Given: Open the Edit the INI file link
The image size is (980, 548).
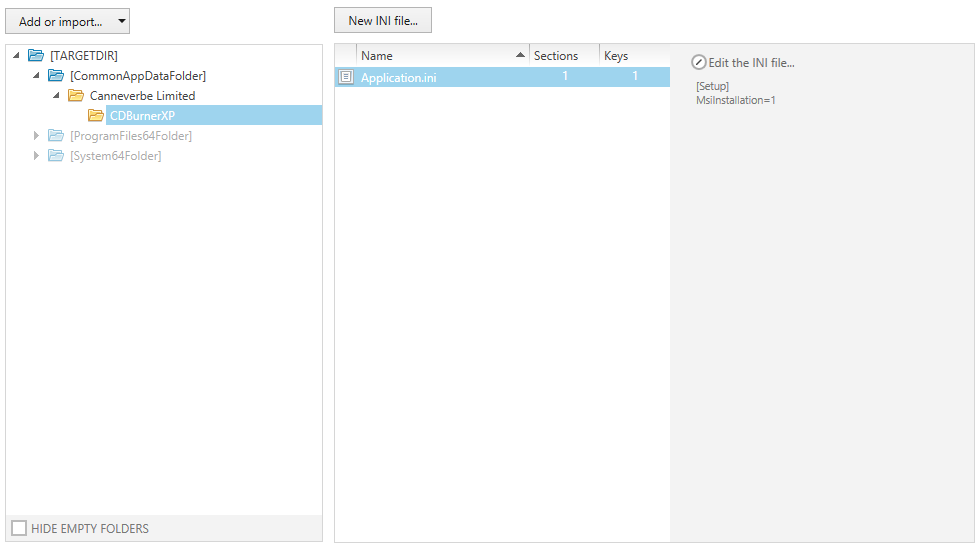Looking at the screenshot, I should 751,63.
